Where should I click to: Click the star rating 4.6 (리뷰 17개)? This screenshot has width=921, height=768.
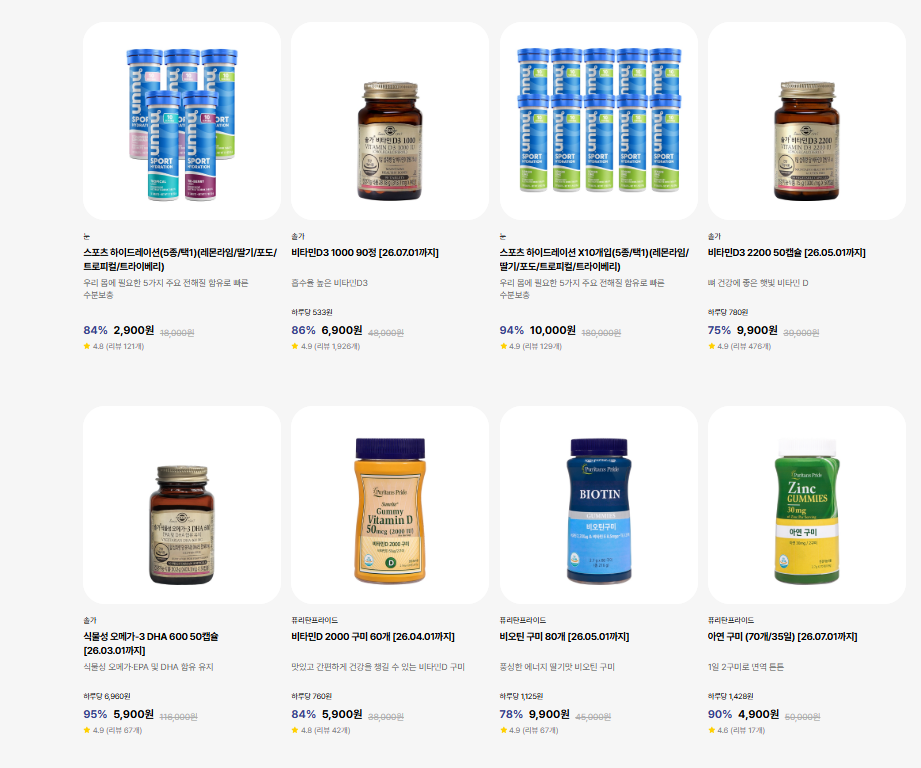pyautogui.click(x=737, y=730)
